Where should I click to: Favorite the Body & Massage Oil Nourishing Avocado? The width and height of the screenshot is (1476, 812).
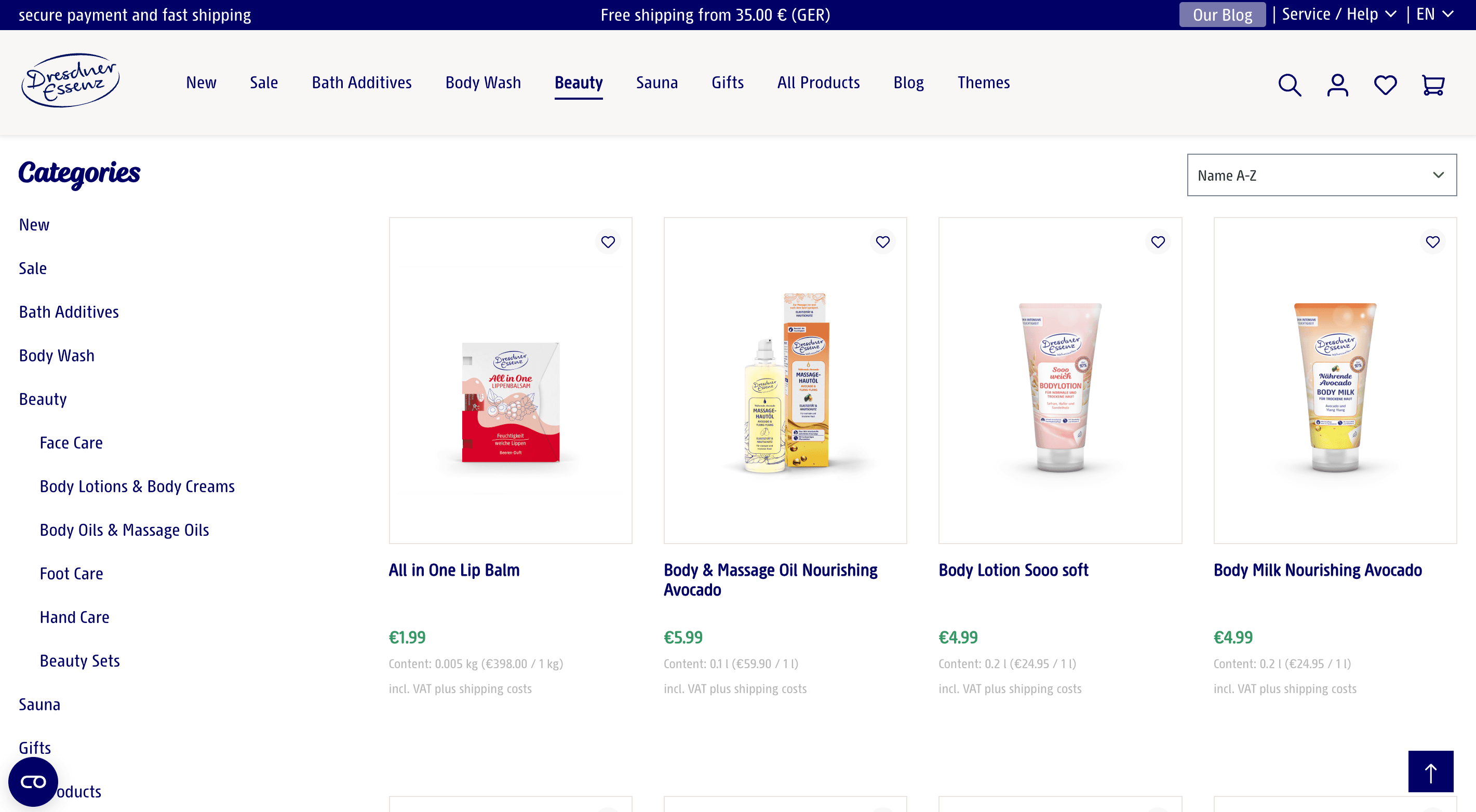882,241
